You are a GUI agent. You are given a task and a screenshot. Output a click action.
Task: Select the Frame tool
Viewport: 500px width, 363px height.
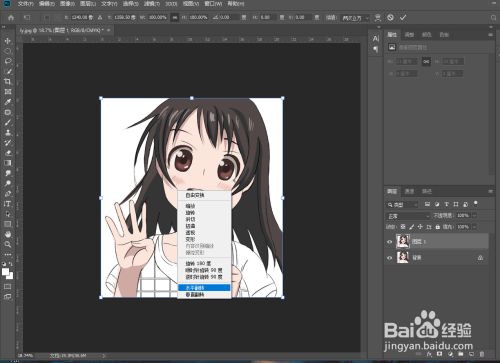pyautogui.click(x=8, y=92)
